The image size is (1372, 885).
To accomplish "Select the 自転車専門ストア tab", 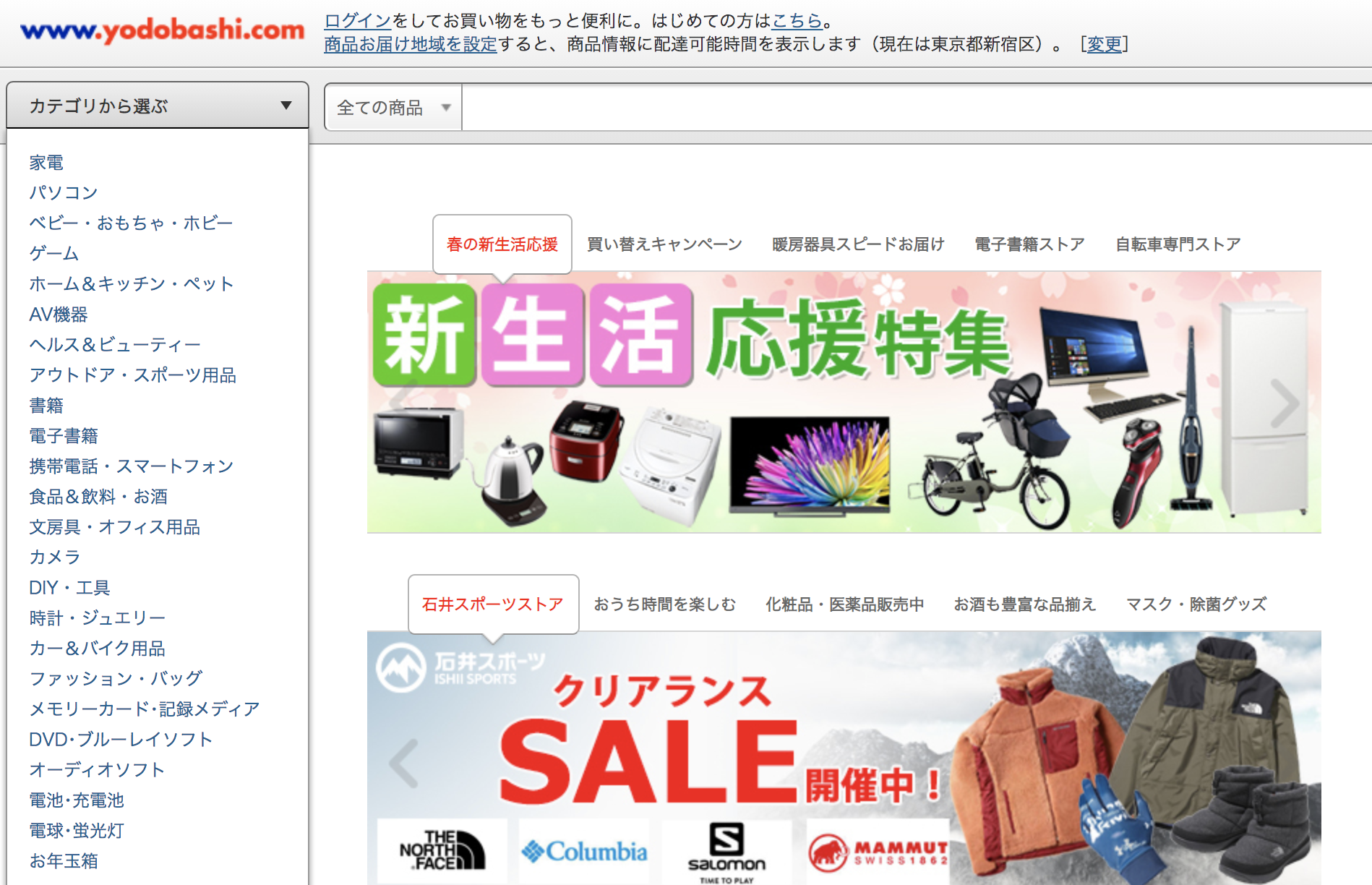I will click(x=1178, y=244).
